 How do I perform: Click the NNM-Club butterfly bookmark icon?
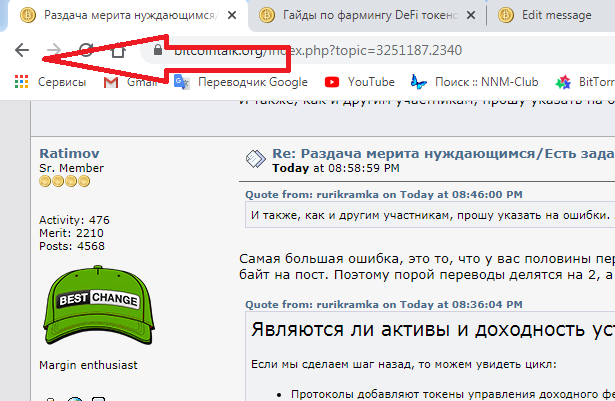coord(418,82)
